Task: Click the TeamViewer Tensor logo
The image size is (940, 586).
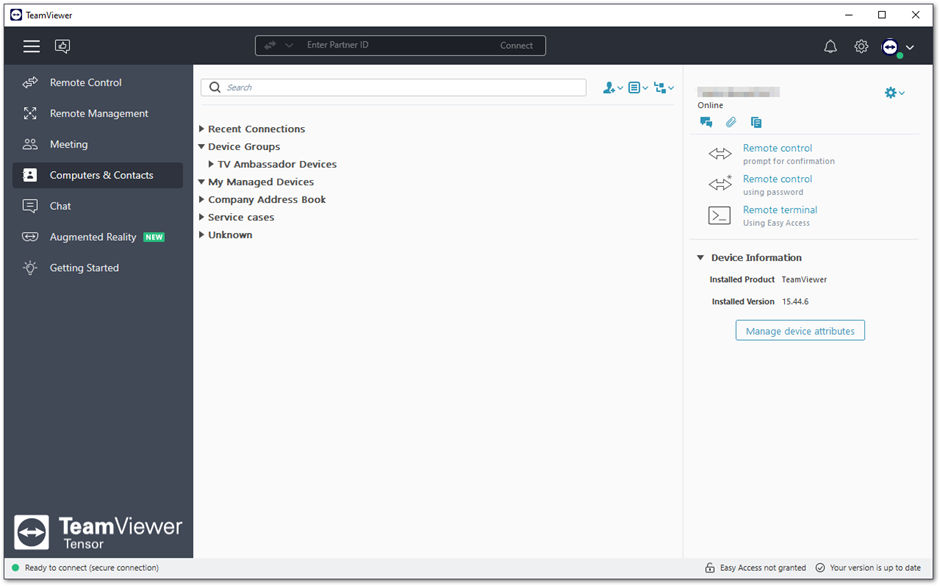Action: point(98,533)
